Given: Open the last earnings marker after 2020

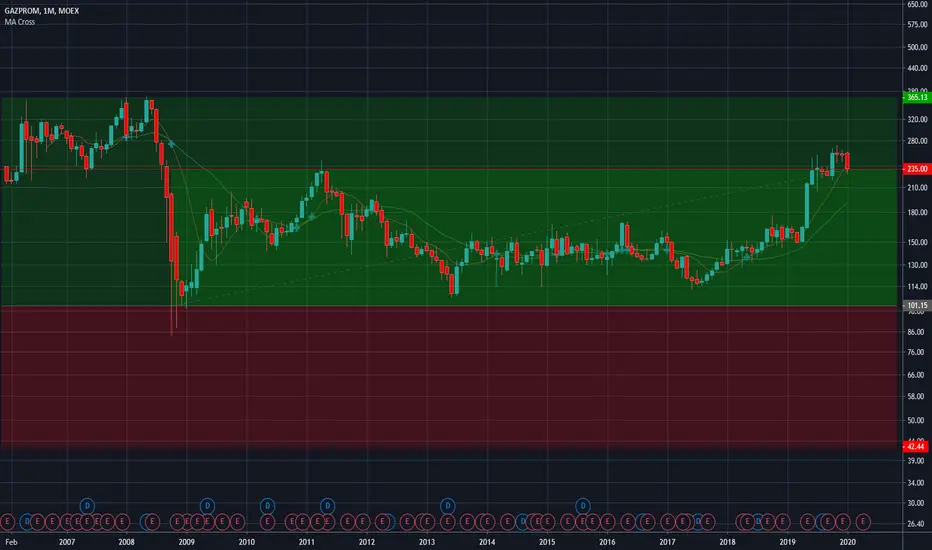Looking at the screenshot, I should pos(863,522).
